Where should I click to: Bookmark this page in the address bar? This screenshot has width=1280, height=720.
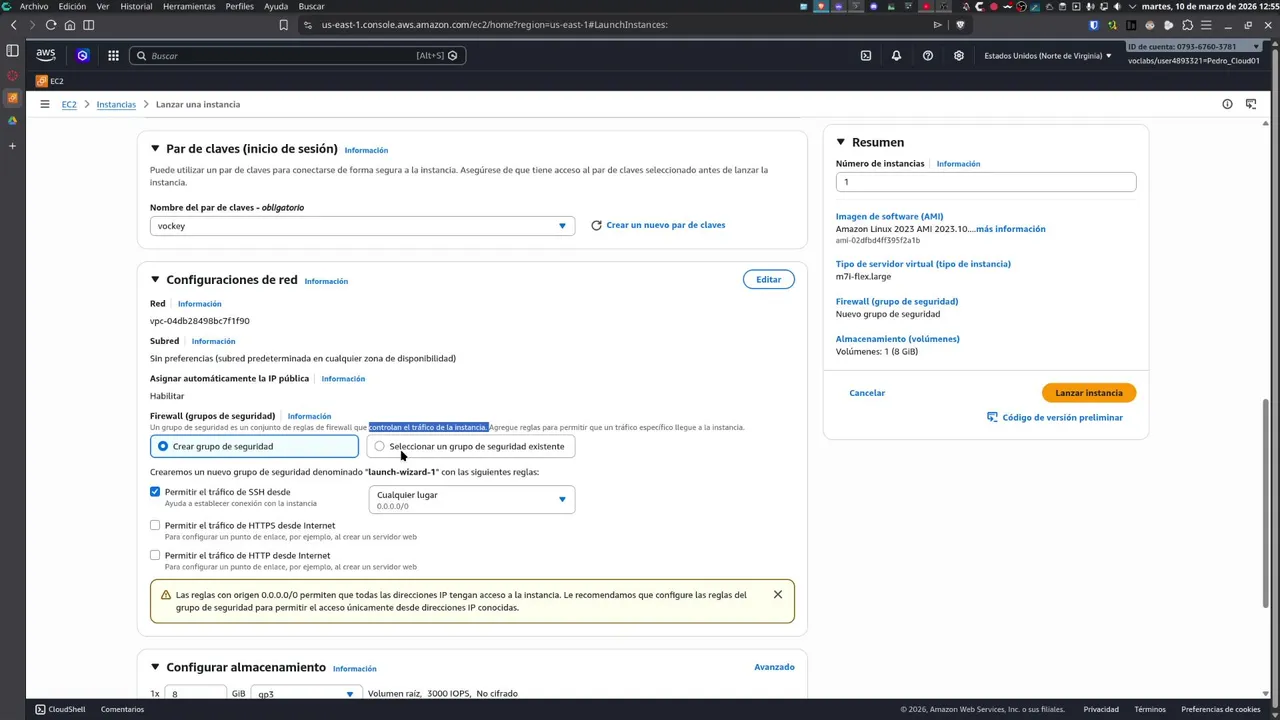click(x=284, y=25)
